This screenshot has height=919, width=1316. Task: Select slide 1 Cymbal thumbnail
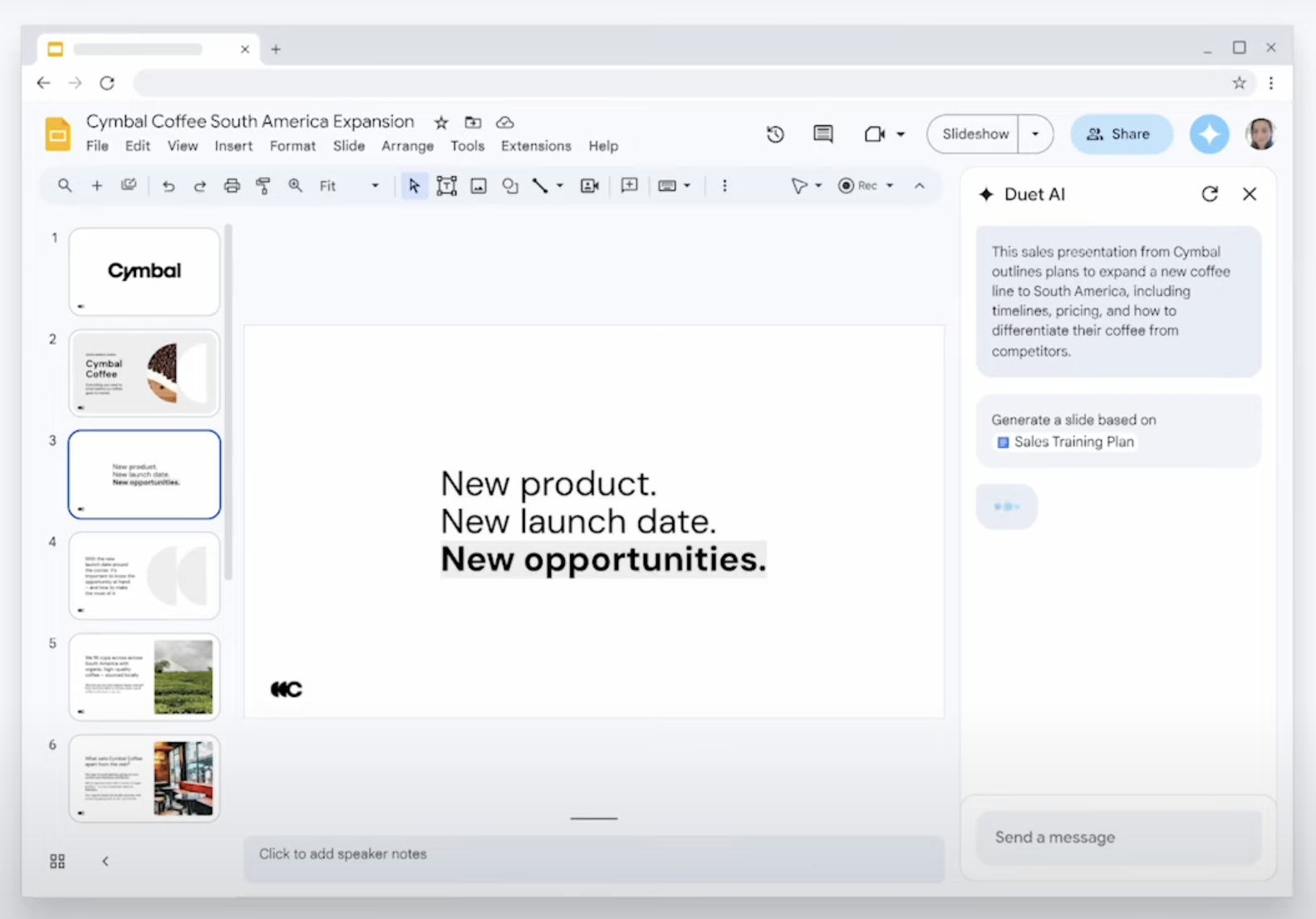coord(145,272)
